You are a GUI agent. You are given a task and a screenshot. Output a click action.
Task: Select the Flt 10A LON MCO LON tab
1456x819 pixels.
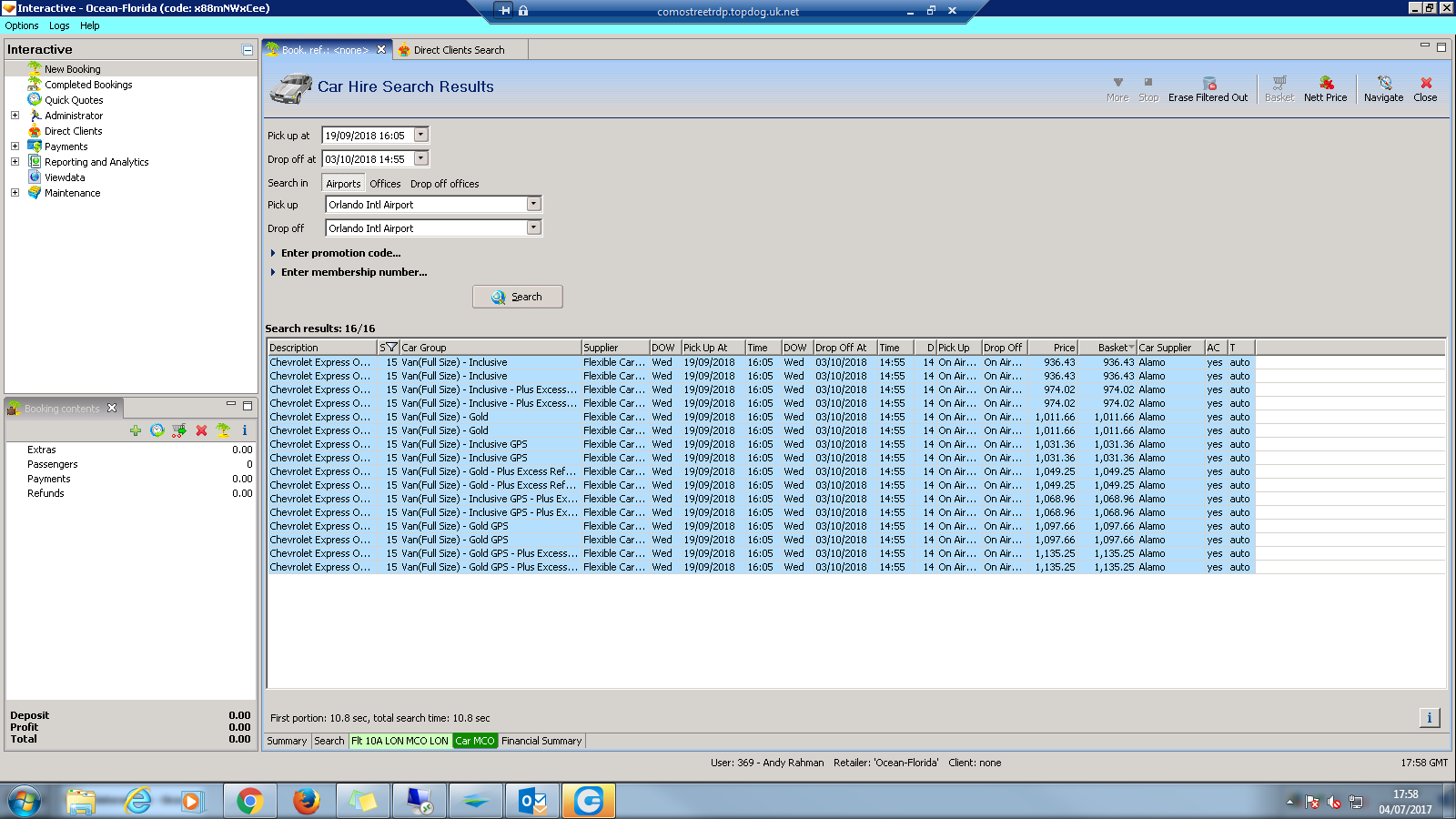pos(399,741)
